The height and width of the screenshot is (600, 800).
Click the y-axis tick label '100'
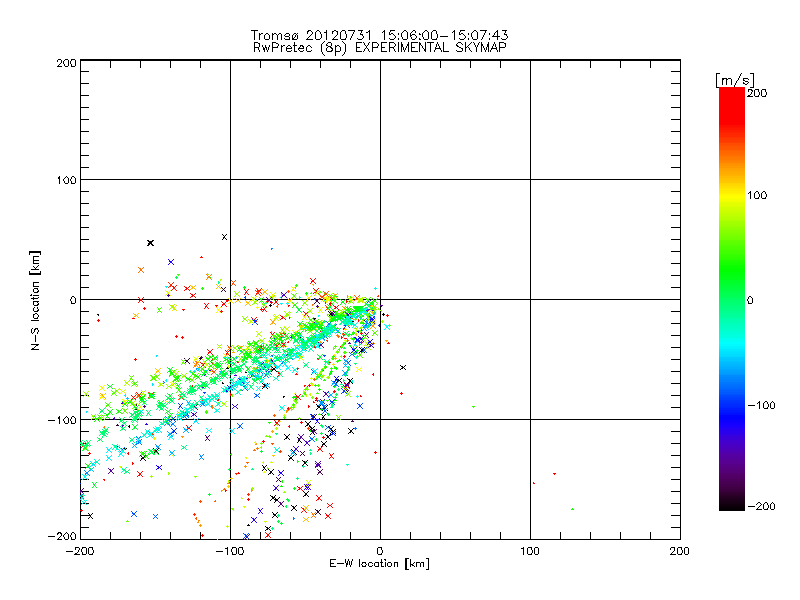tap(66, 180)
